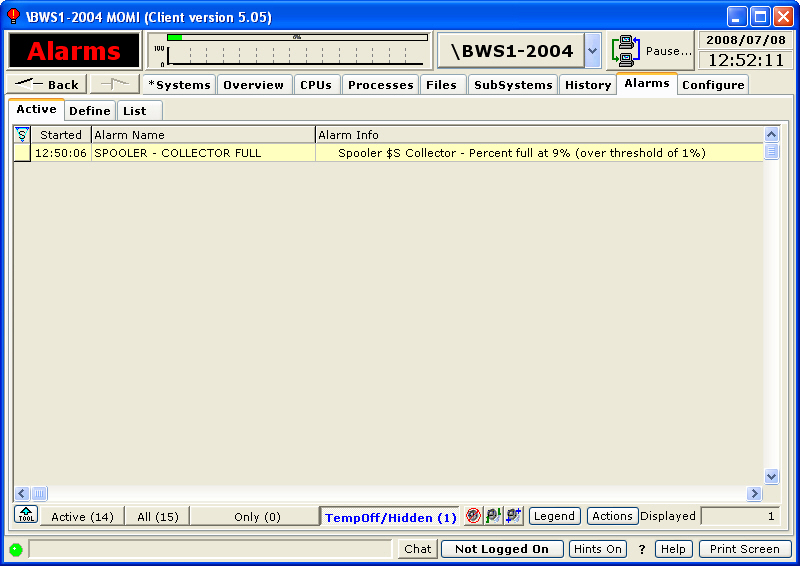The height and width of the screenshot is (566, 800).
Task: Click the Tool home icon at bottom left
Action: pyautogui.click(x=26, y=515)
